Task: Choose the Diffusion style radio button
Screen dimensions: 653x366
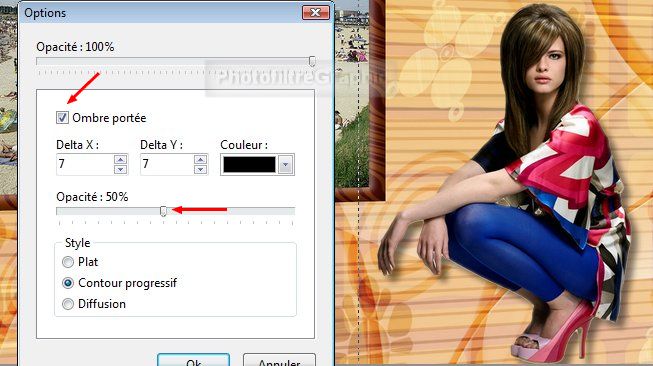Action: pos(67,304)
